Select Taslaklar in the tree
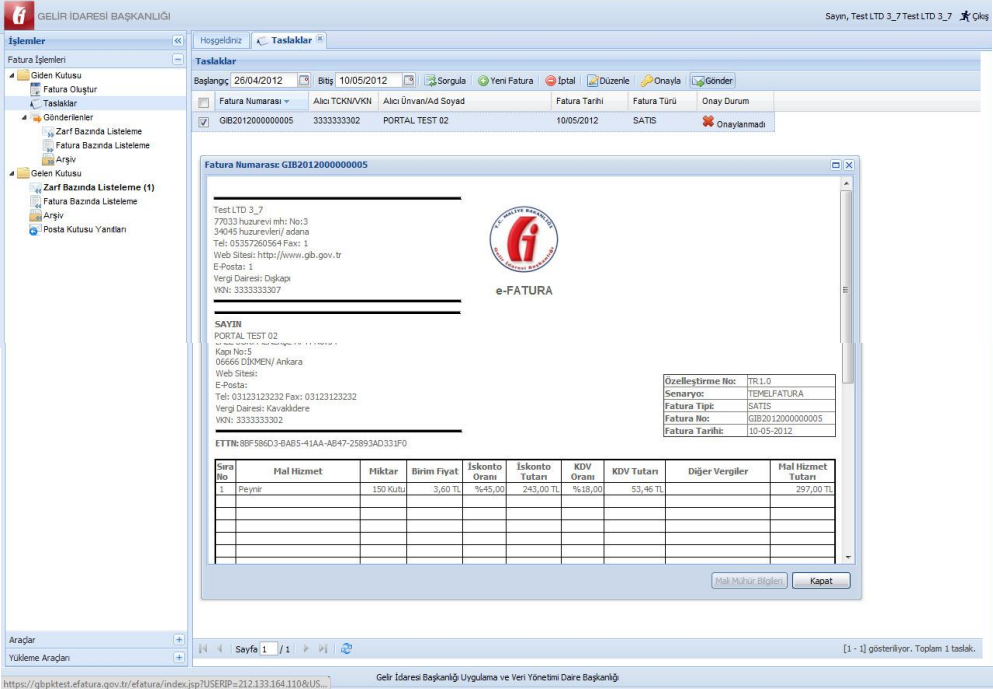The image size is (993, 689). (x=60, y=103)
